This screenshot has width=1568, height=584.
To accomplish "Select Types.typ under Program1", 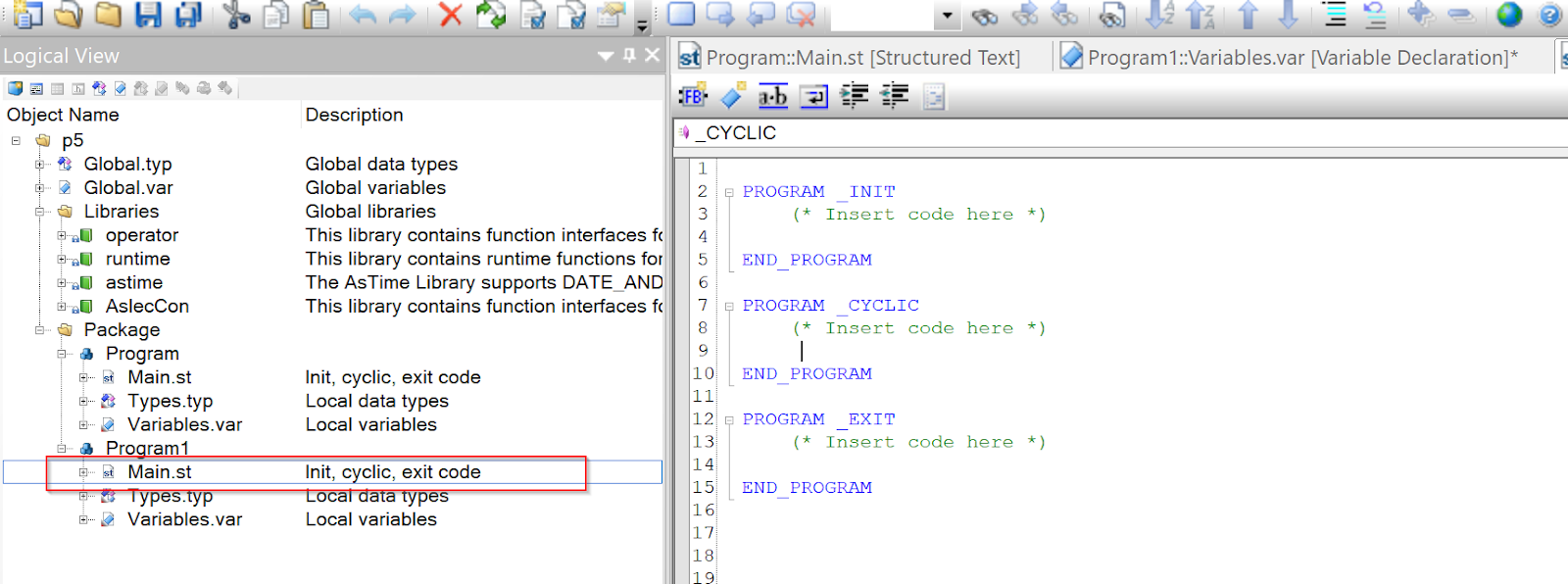I will (x=171, y=496).
